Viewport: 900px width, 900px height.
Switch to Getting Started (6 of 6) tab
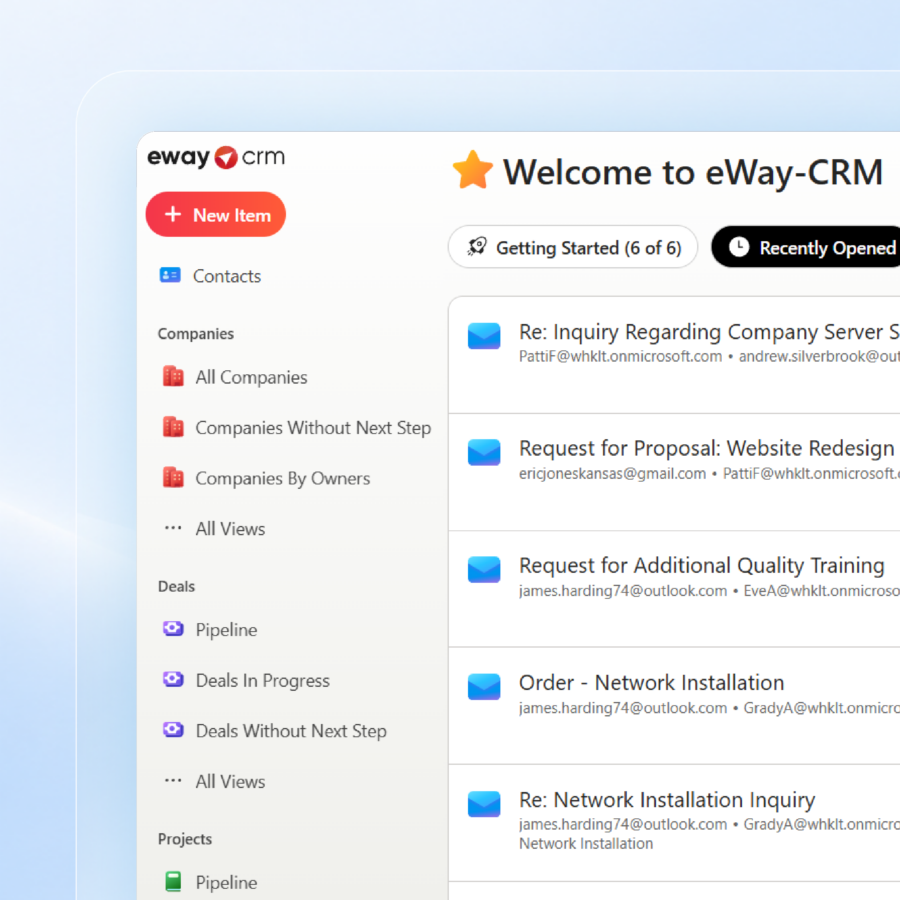(x=573, y=247)
